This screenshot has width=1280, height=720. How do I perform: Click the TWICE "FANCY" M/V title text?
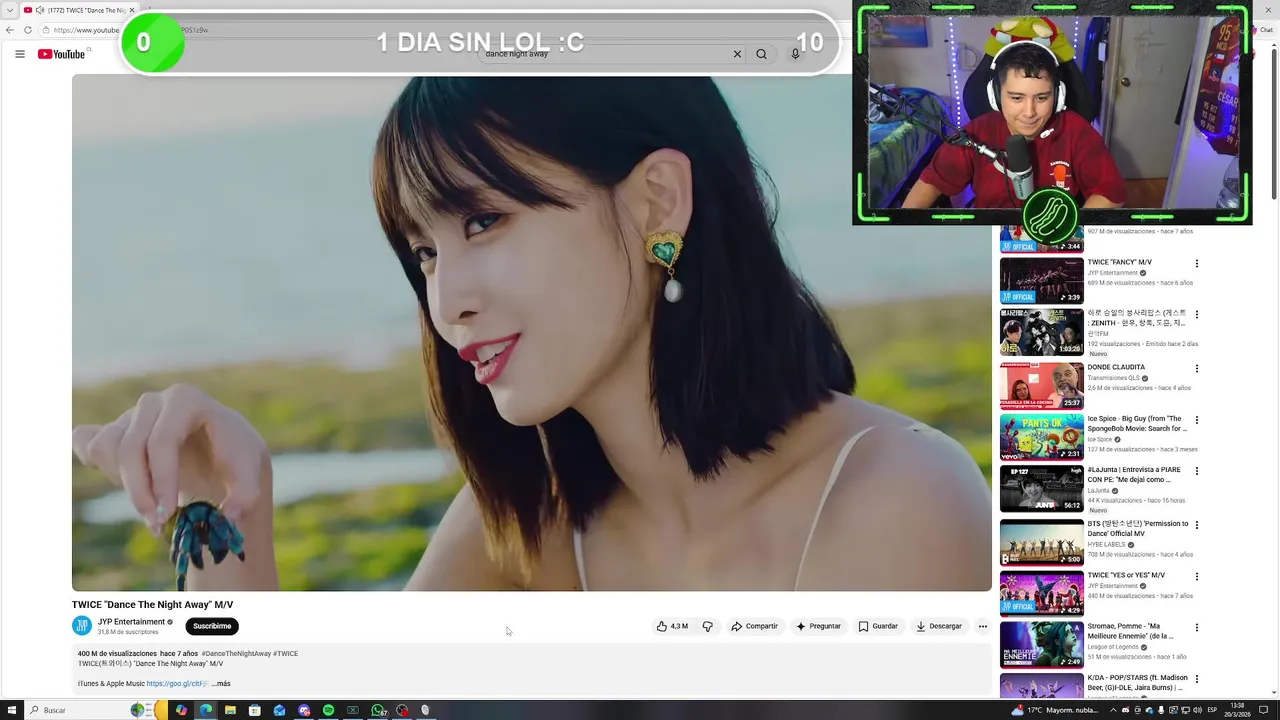pos(1119,262)
